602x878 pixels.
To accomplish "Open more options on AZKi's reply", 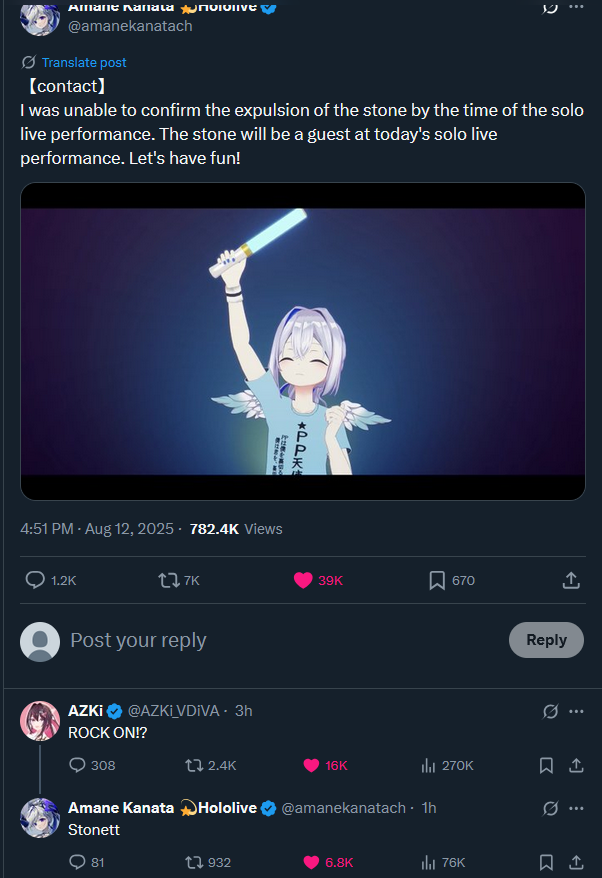I will point(576,711).
